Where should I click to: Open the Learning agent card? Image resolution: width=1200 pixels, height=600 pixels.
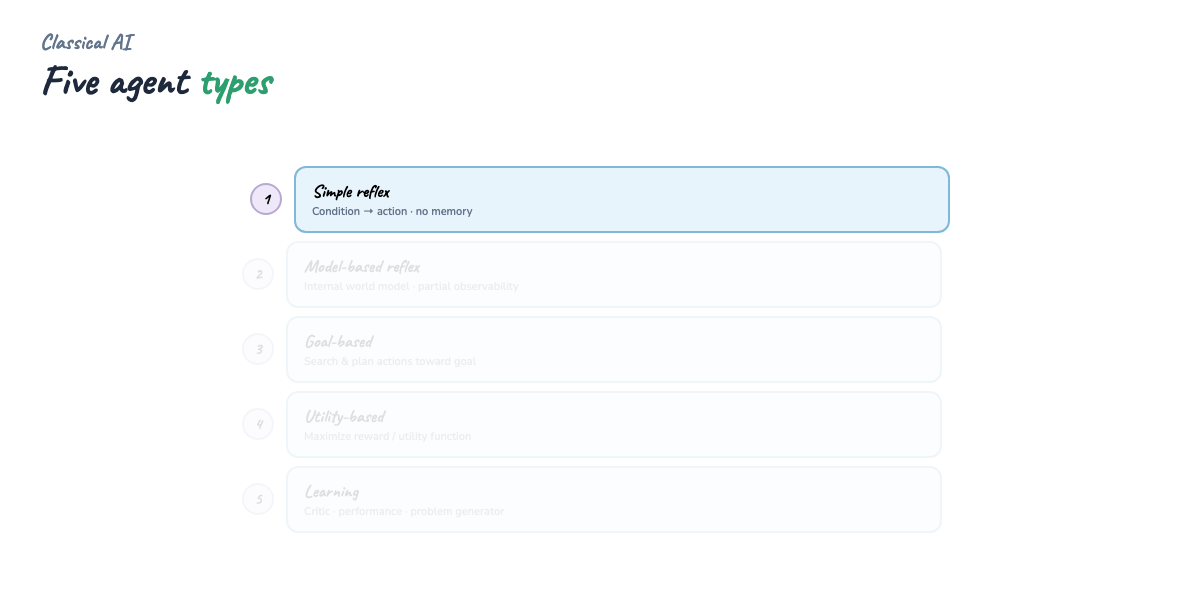(x=614, y=499)
